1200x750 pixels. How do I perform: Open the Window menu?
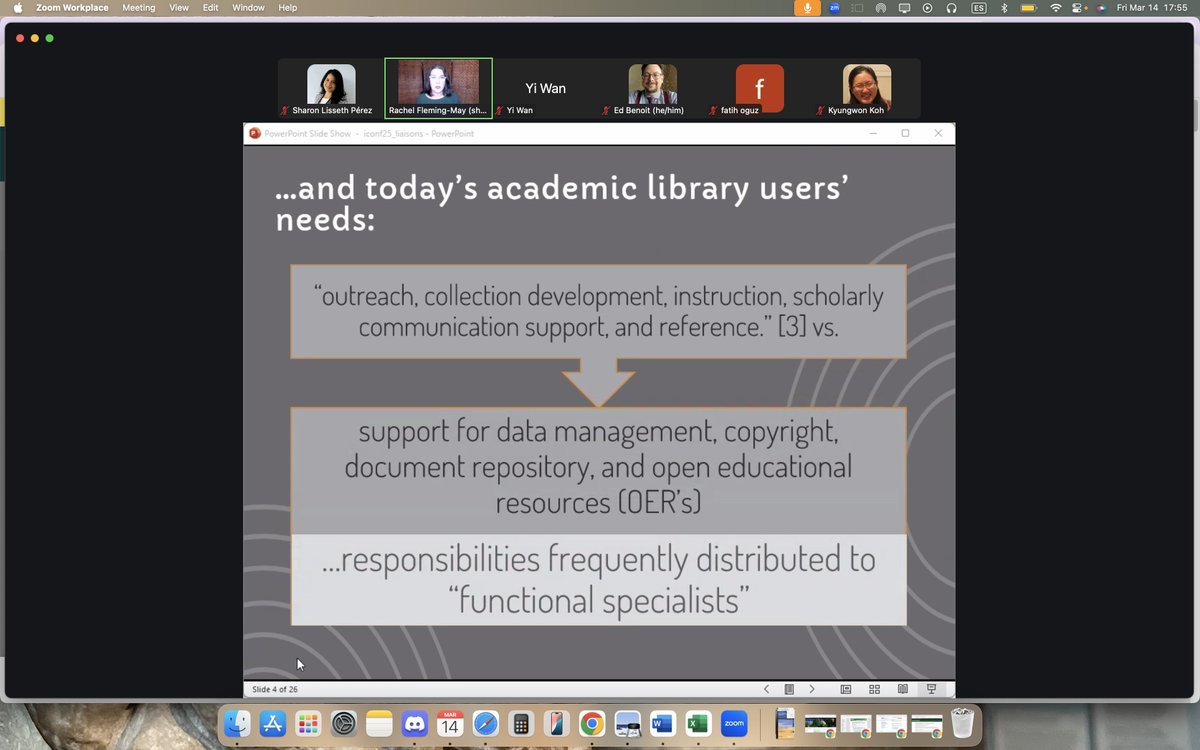click(248, 8)
